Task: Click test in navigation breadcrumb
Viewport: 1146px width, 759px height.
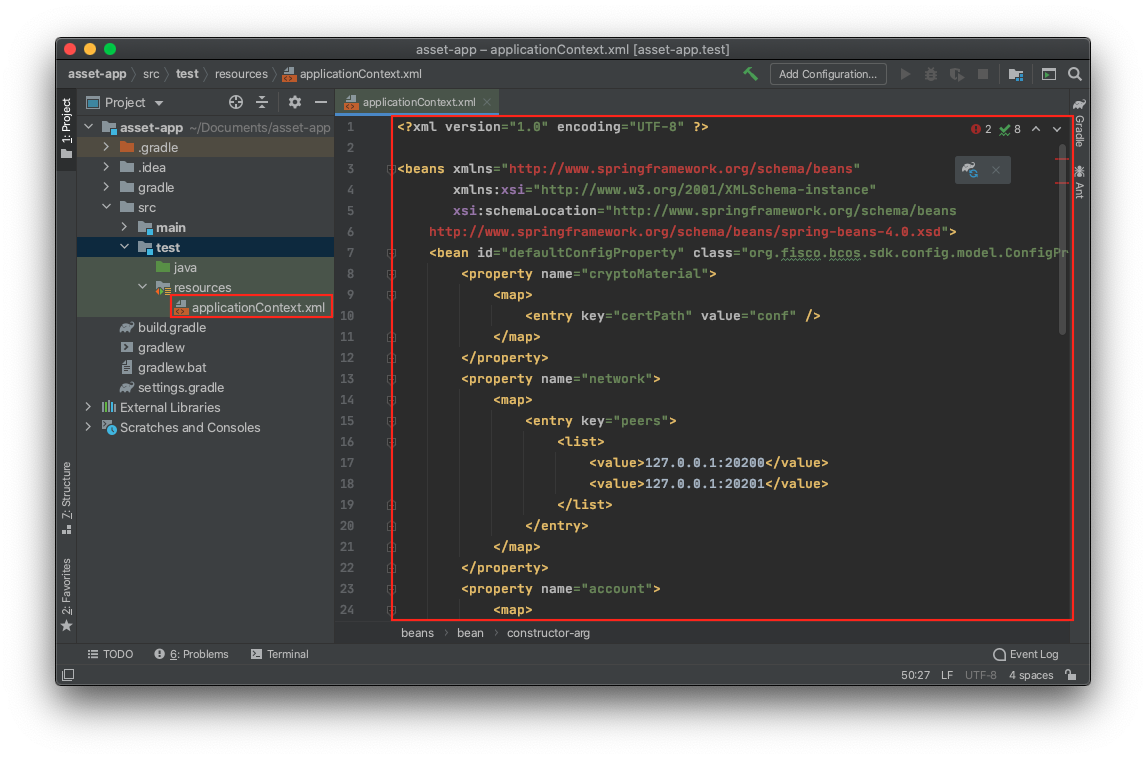Action: [x=187, y=74]
